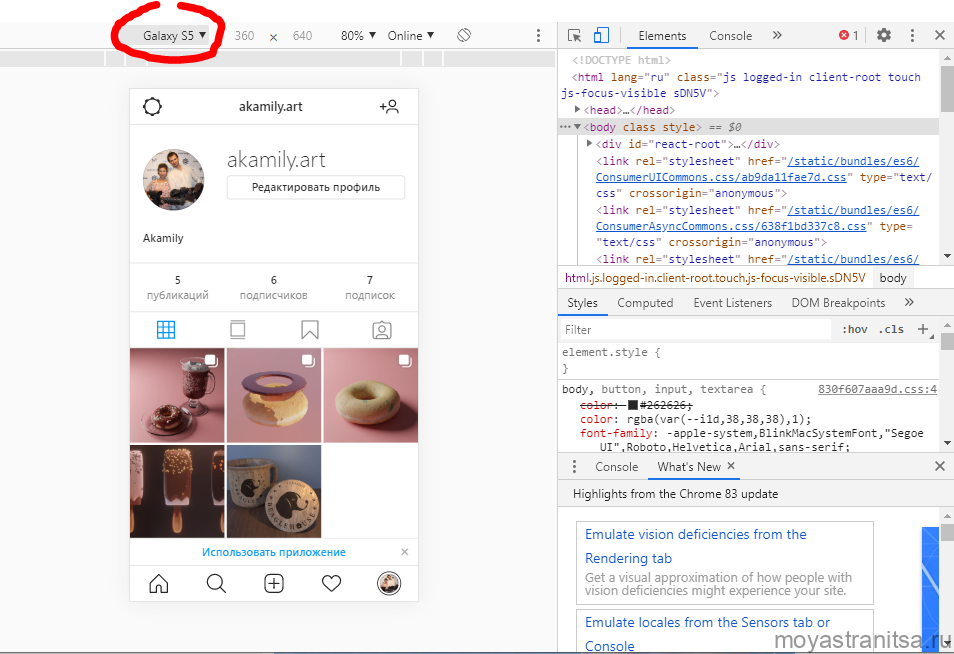This screenshot has width=954, height=654.
Task: Click the inspect element picker icon
Action: click(574, 35)
